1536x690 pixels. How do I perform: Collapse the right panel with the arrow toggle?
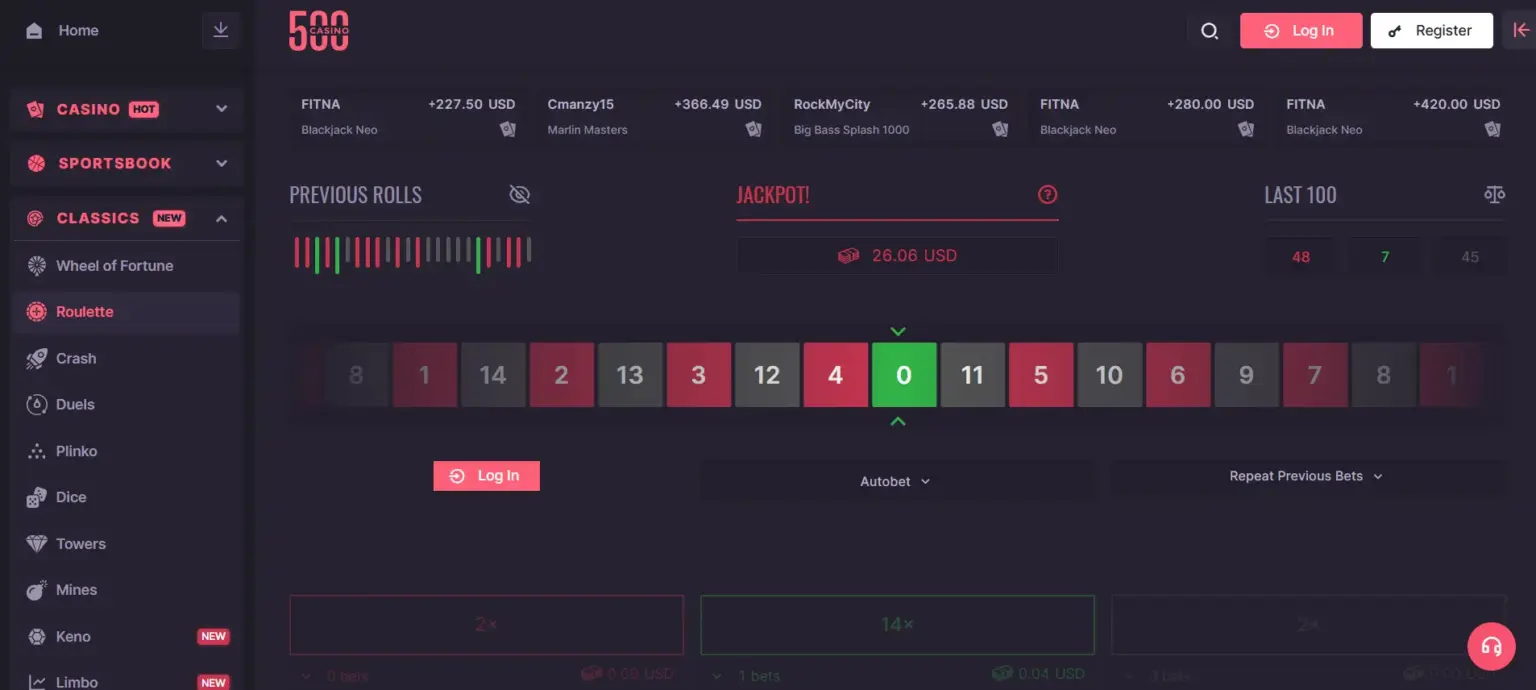1522,30
